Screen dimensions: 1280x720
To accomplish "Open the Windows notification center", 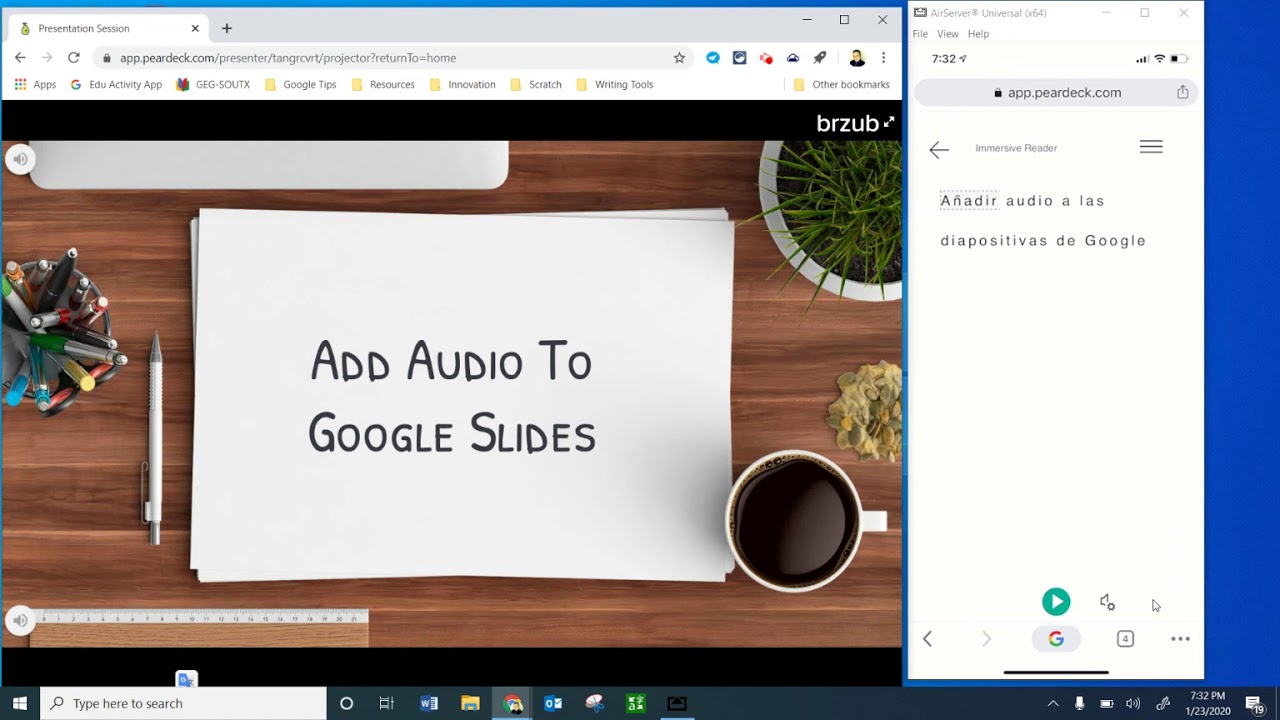I will pyautogui.click(x=1255, y=704).
